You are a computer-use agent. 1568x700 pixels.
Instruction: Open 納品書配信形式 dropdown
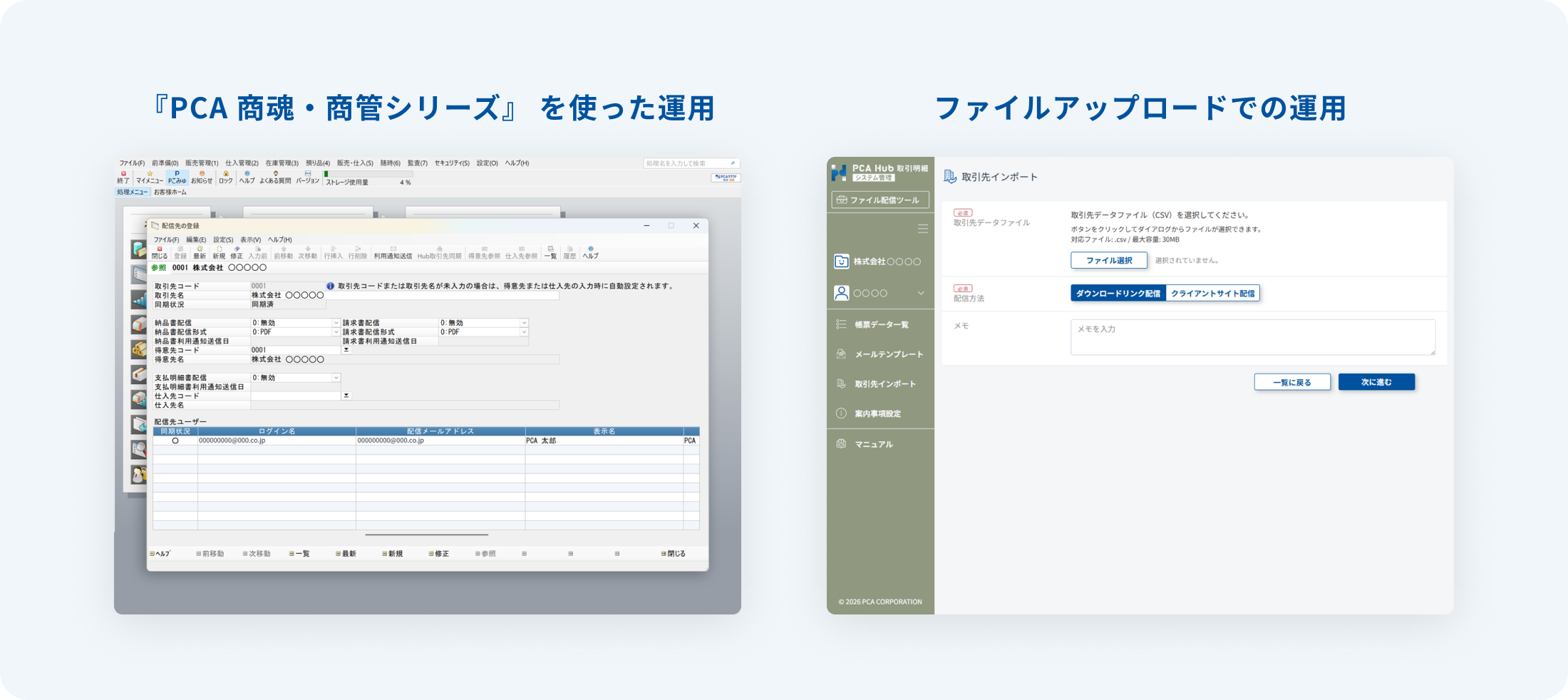(x=336, y=332)
